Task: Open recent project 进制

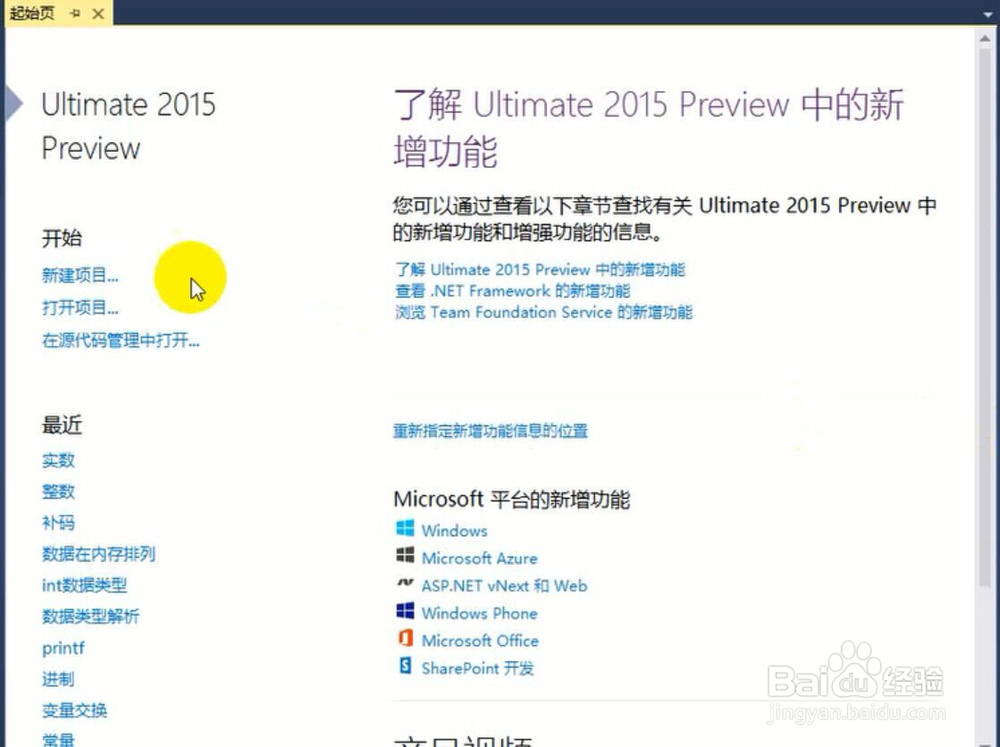Action: [58, 679]
